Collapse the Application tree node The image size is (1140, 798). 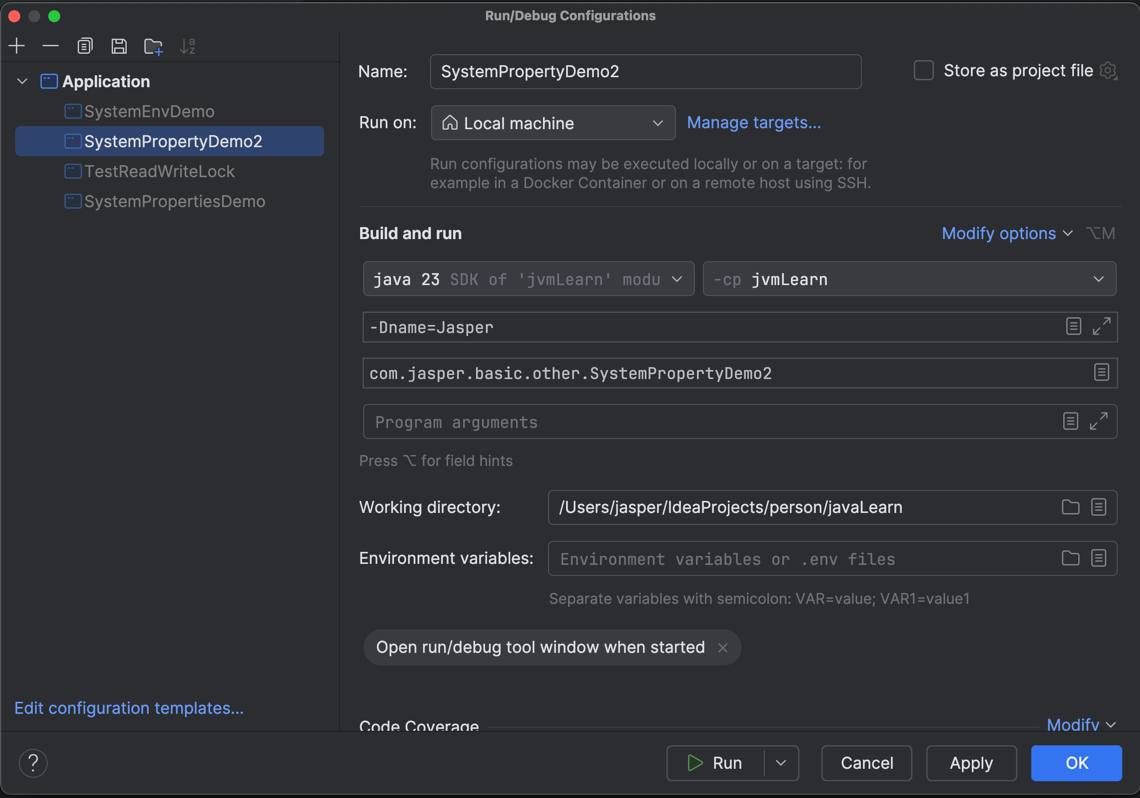[23, 81]
